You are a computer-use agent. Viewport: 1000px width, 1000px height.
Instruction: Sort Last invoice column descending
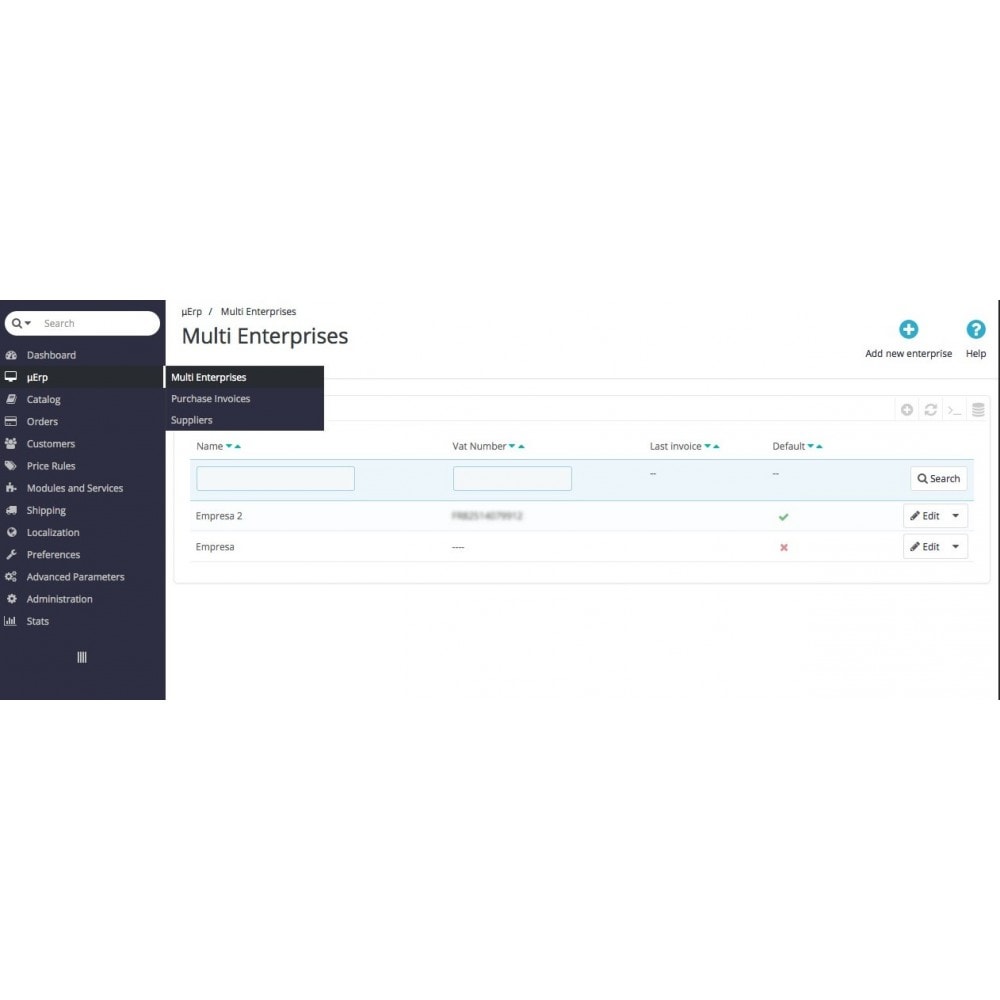[707, 446]
